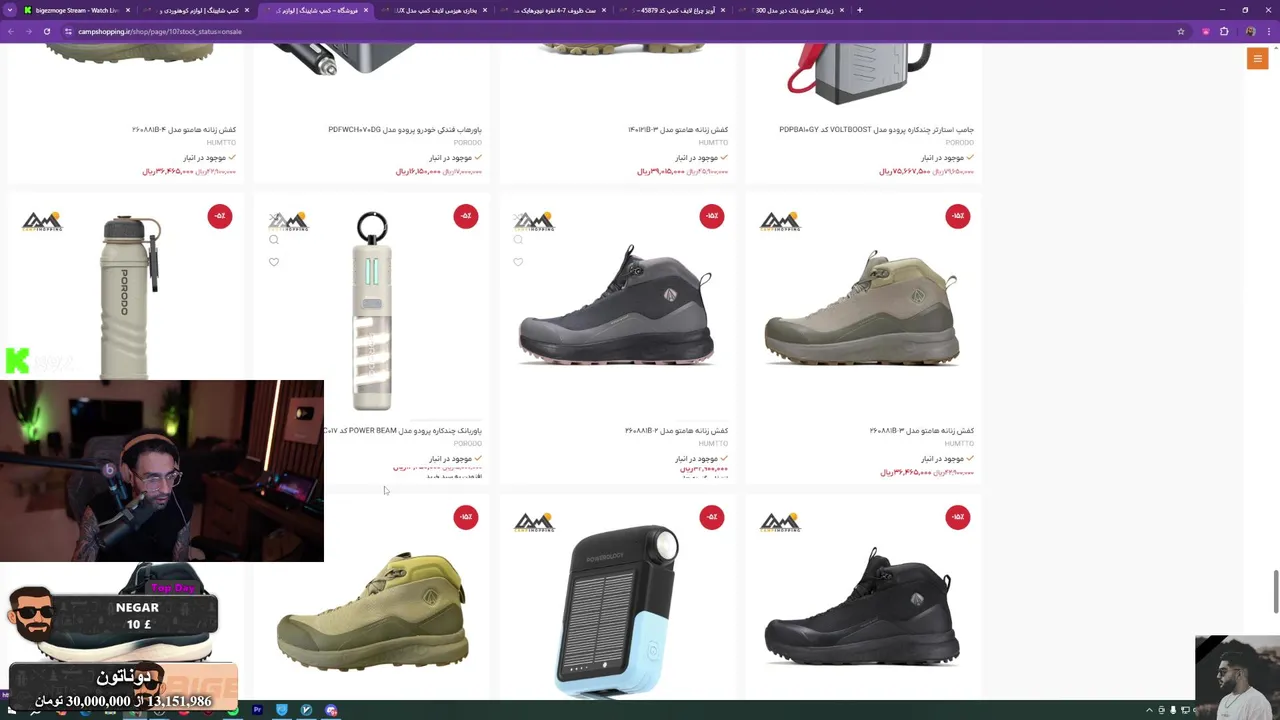Open the solar power bank product image
The height and width of the screenshot is (720, 1280).
coord(618,610)
